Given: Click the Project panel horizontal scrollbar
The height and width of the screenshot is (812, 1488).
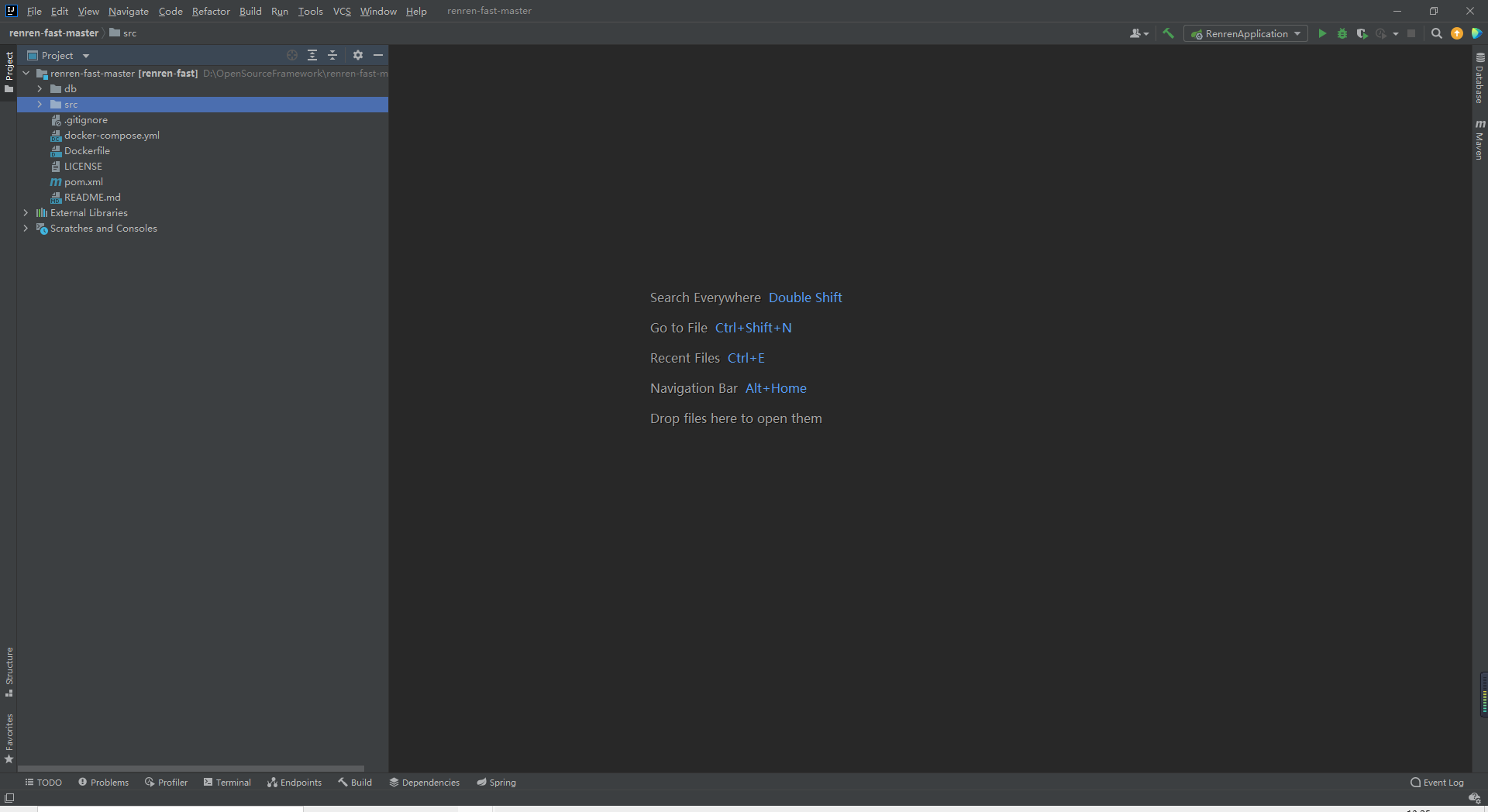Looking at the screenshot, I should click(x=191, y=769).
